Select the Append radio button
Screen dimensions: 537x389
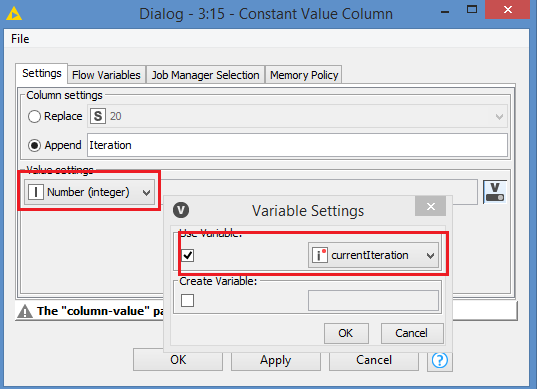coord(34,145)
